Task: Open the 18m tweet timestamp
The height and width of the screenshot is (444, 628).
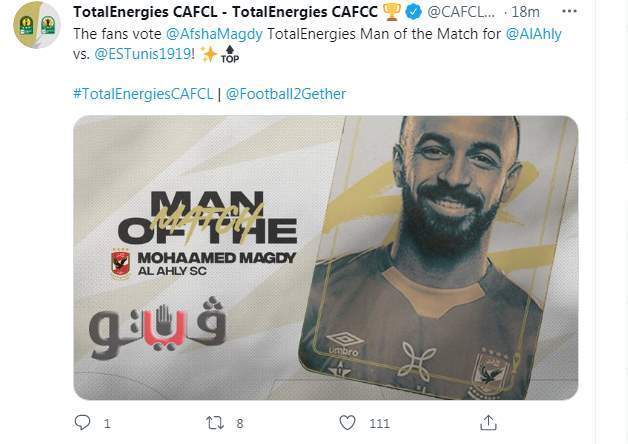Action: tap(525, 12)
